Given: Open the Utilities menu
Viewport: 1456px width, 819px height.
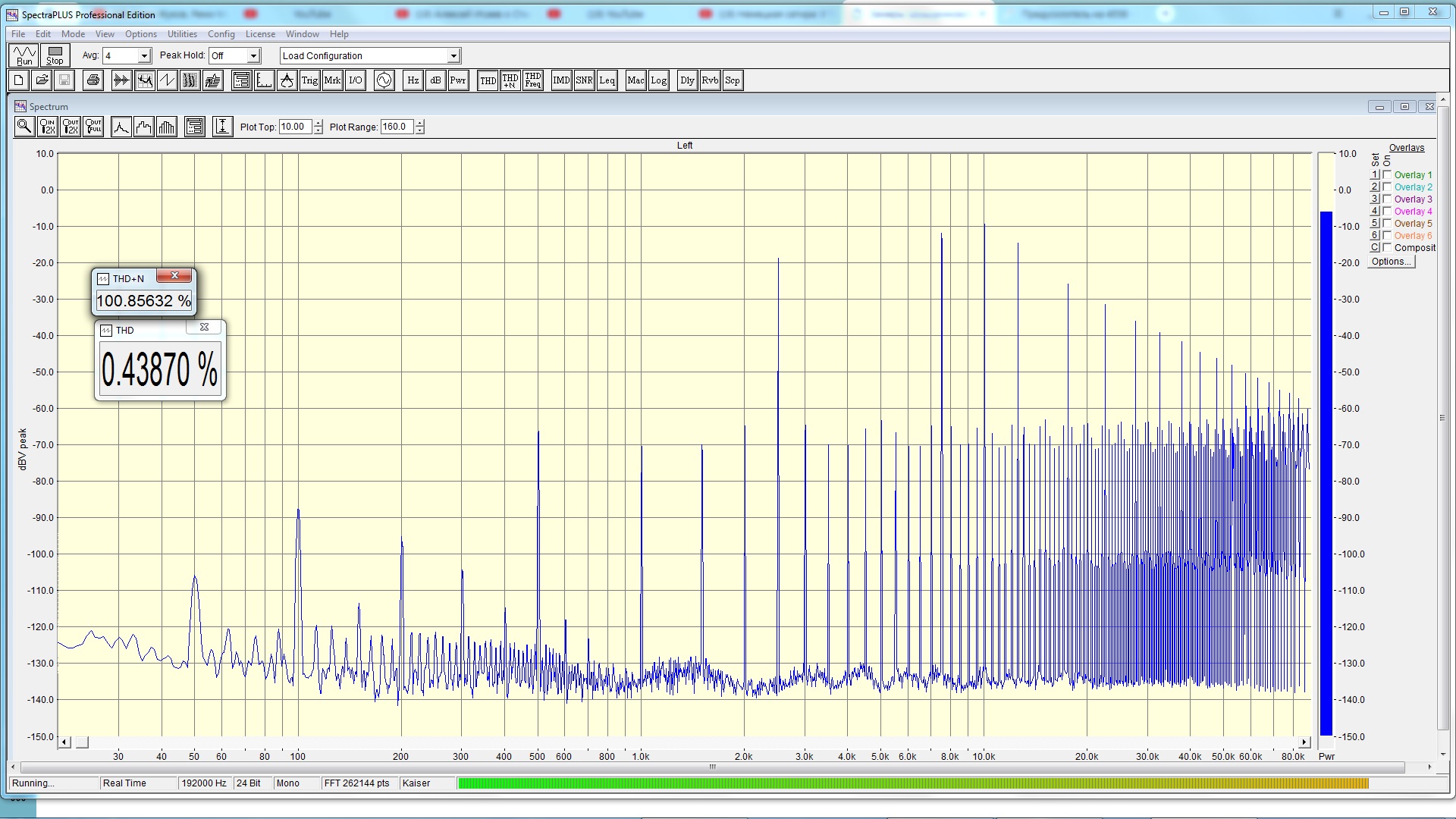Looking at the screenshot, I should [x=182, y=34].
